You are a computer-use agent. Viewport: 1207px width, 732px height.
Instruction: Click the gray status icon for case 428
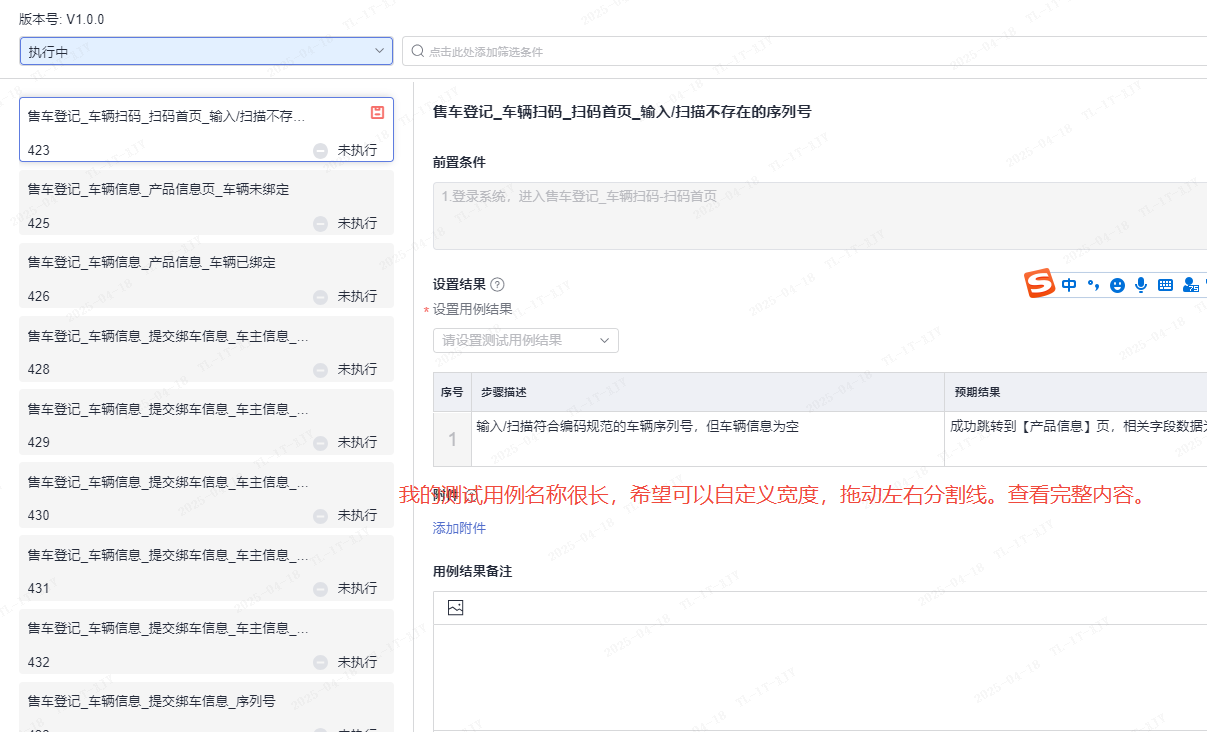(320, 370)
